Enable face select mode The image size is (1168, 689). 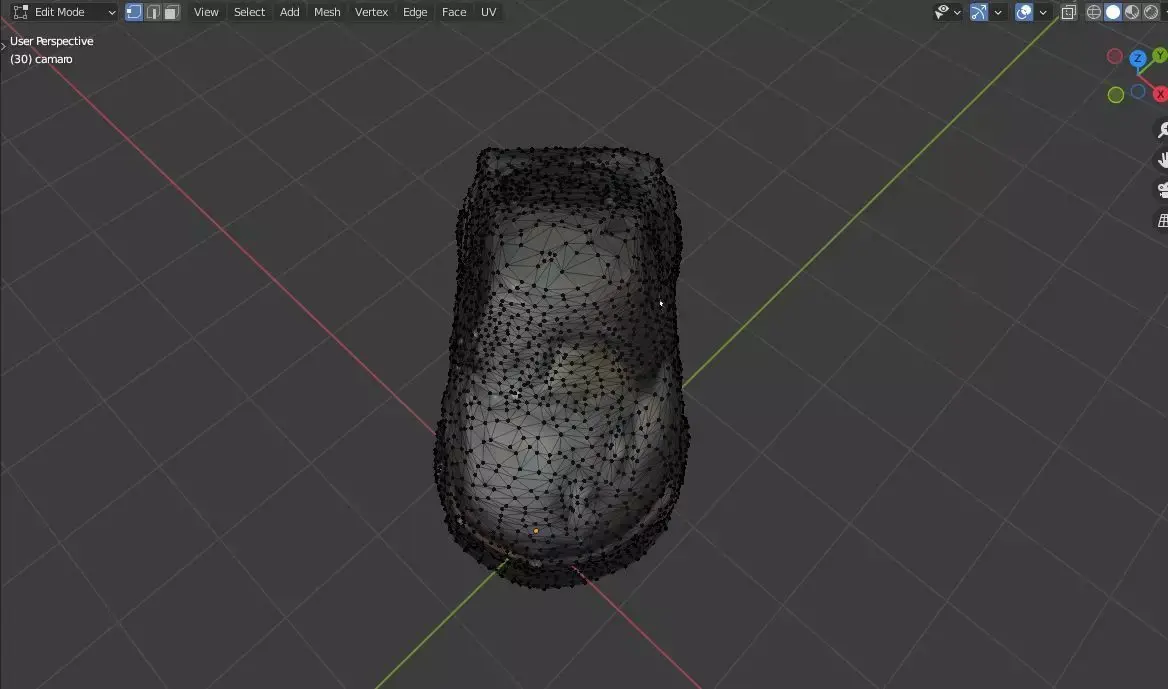tap(172, 12)
